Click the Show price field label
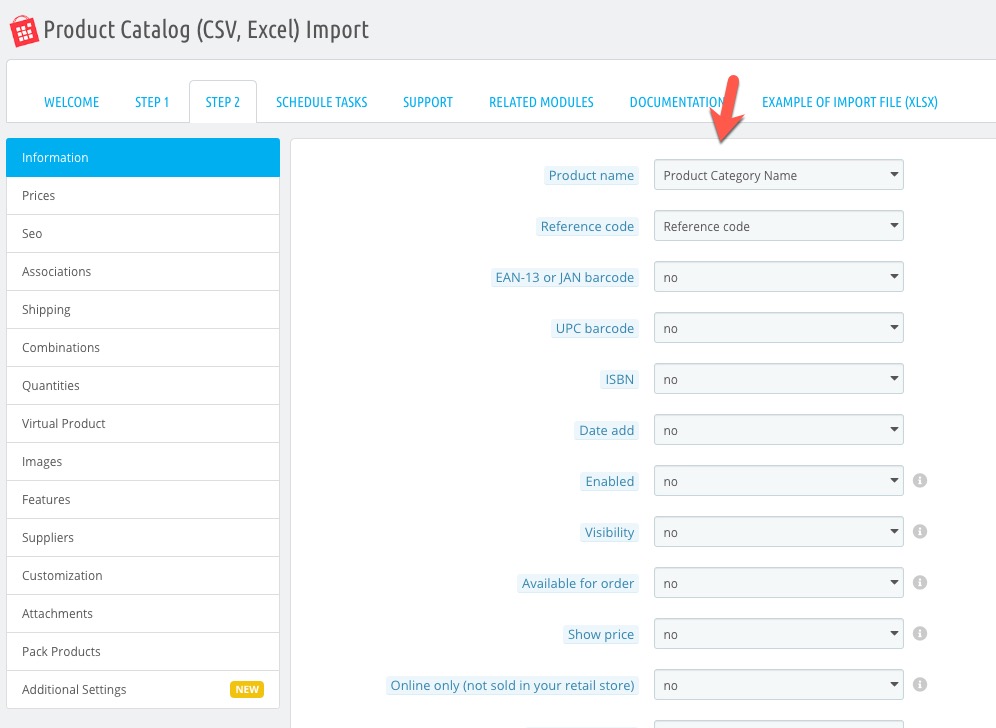The width and height of the screenshot is (996, 728). pyautogui.click(x=601, y=635)
